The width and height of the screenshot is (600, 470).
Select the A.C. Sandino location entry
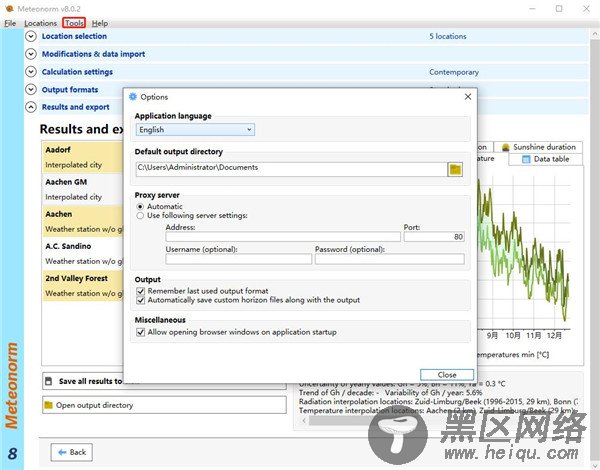tap(83, 253)
